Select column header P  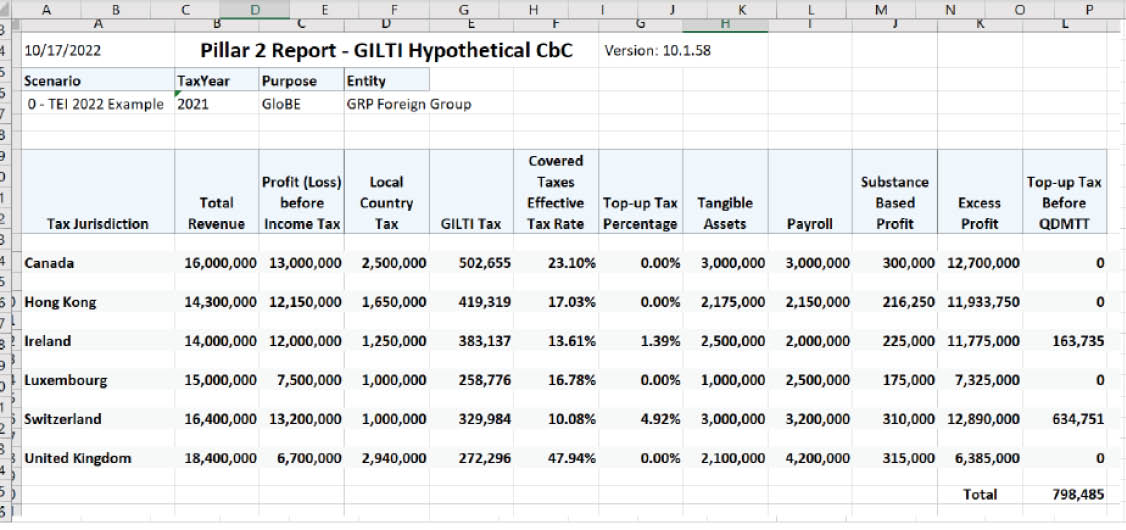coord(1089,9)
